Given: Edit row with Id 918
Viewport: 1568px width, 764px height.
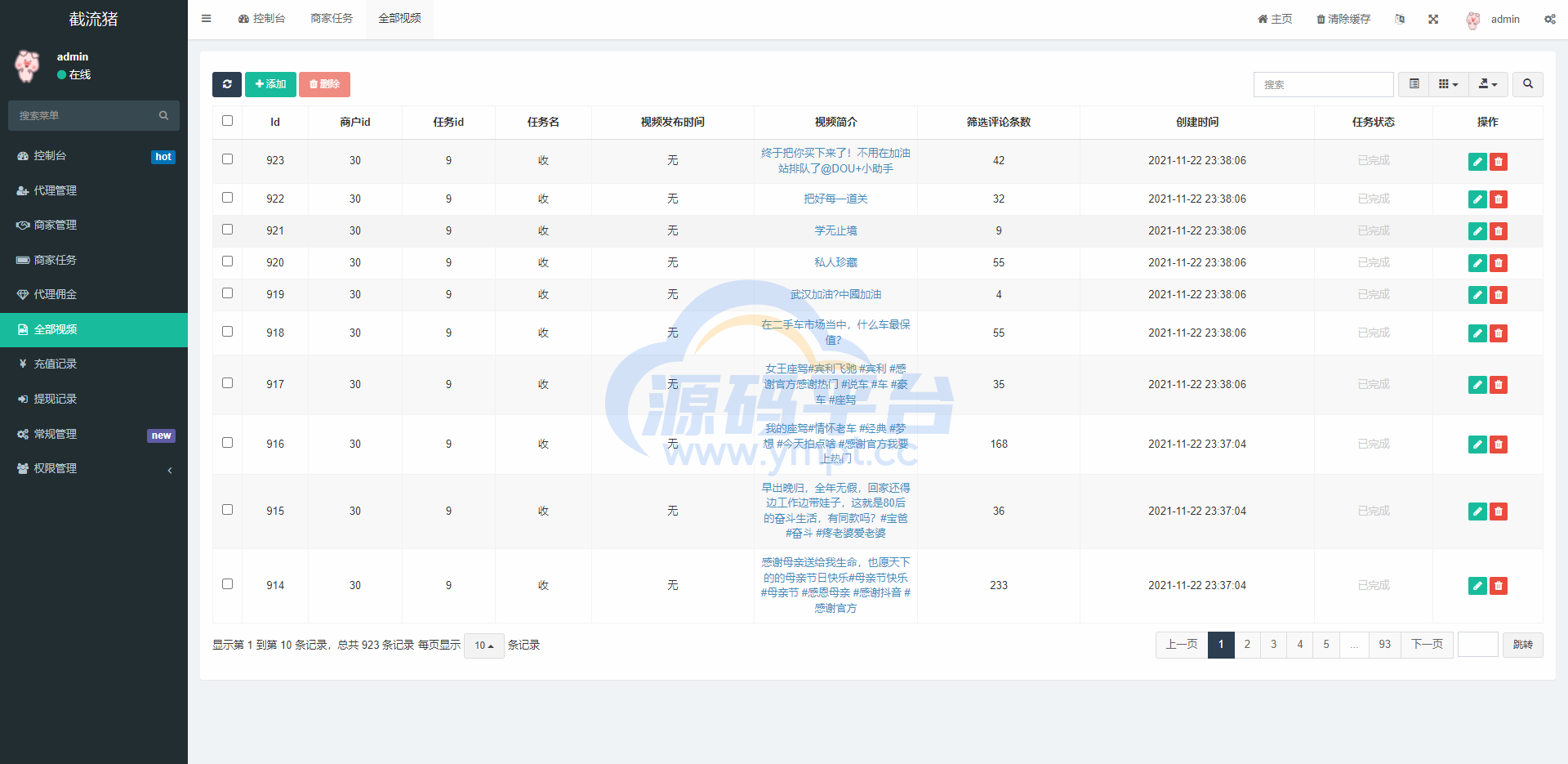Looking at the screenshot, I should [1477, 333].
